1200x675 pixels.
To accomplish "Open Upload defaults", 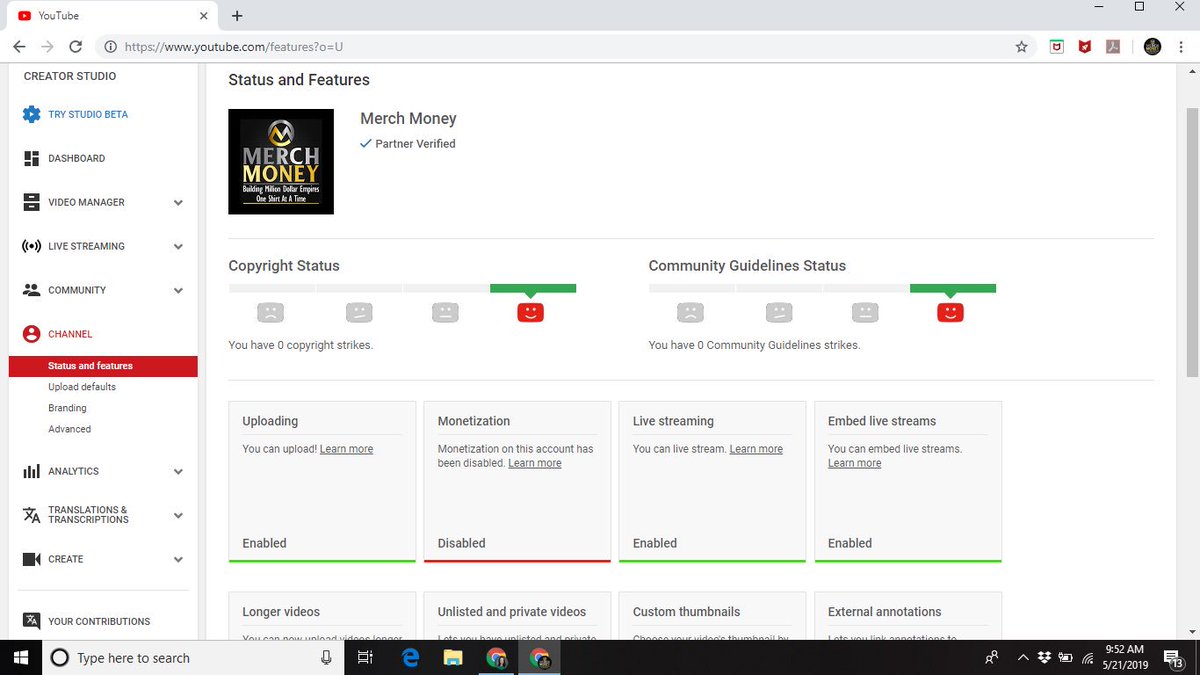I will point(82,387).
